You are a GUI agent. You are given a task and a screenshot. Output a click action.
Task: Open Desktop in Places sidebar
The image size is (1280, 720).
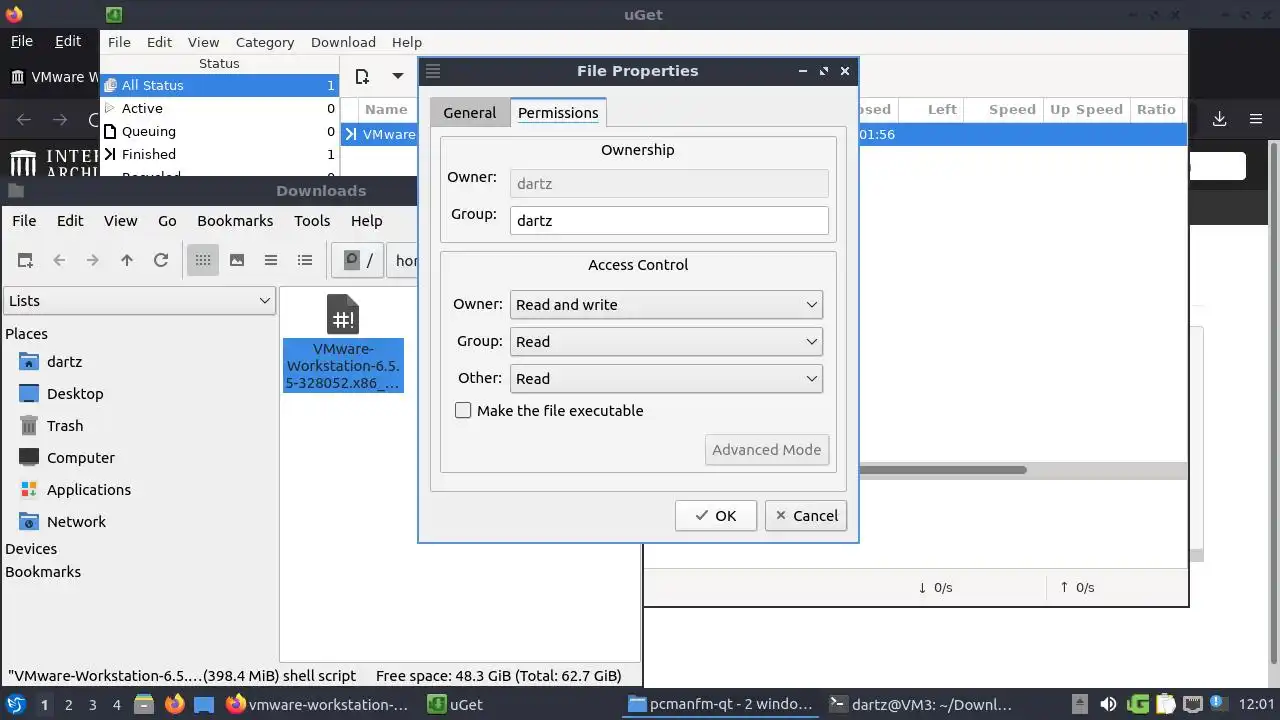(61, 394)
